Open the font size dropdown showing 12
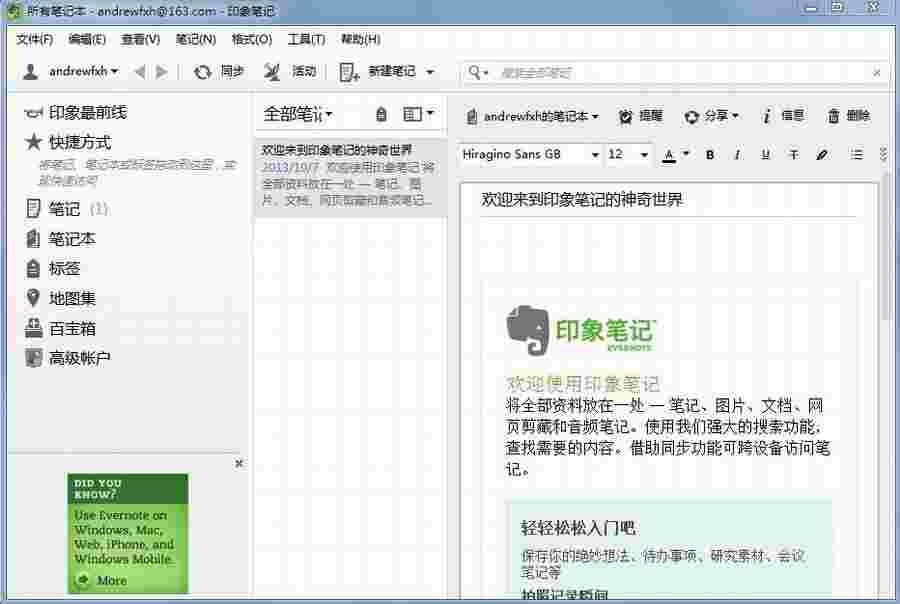This screenshot has width=900, height=604. point(628,155)
